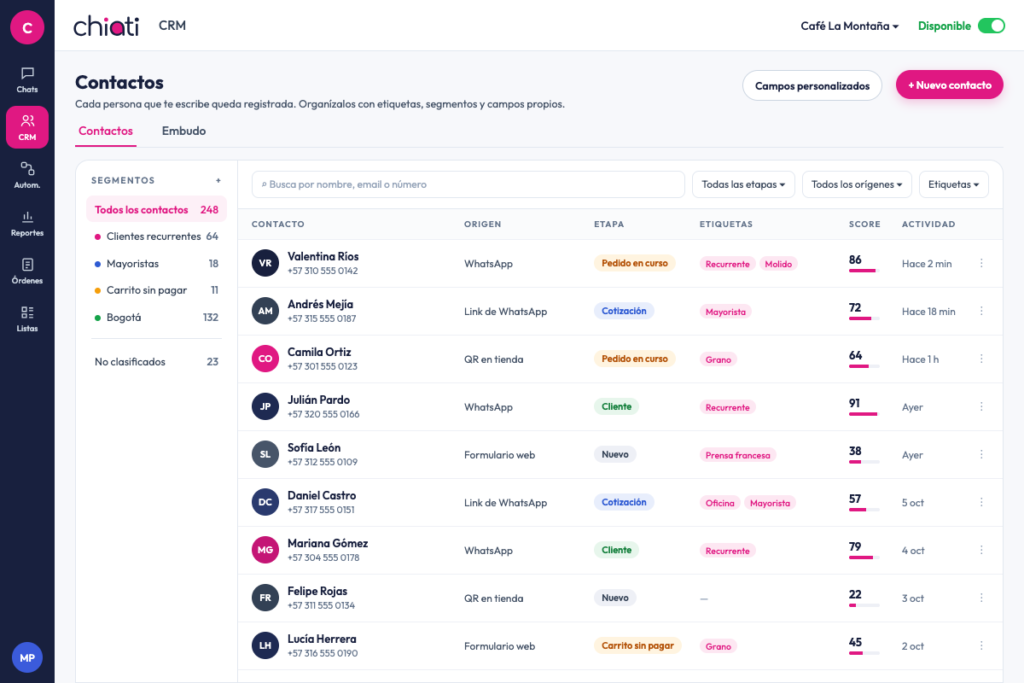This screenshot has height=683, width=1024.
Task: Select Carrito sin pagar segment
Action: click(x=156, y=290)
